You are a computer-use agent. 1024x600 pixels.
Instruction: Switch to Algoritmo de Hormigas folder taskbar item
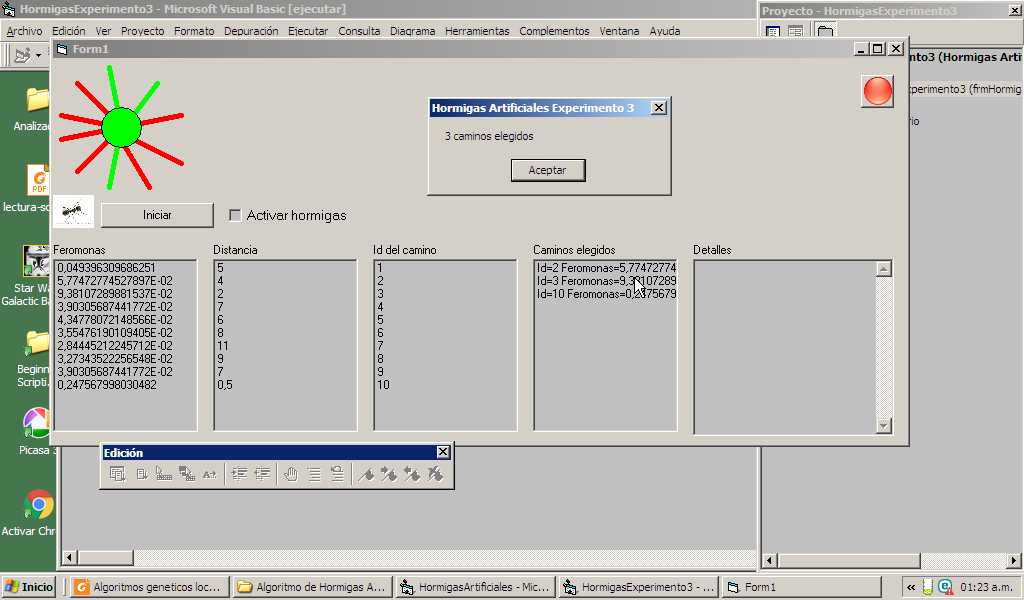click(x=313, y=586)
